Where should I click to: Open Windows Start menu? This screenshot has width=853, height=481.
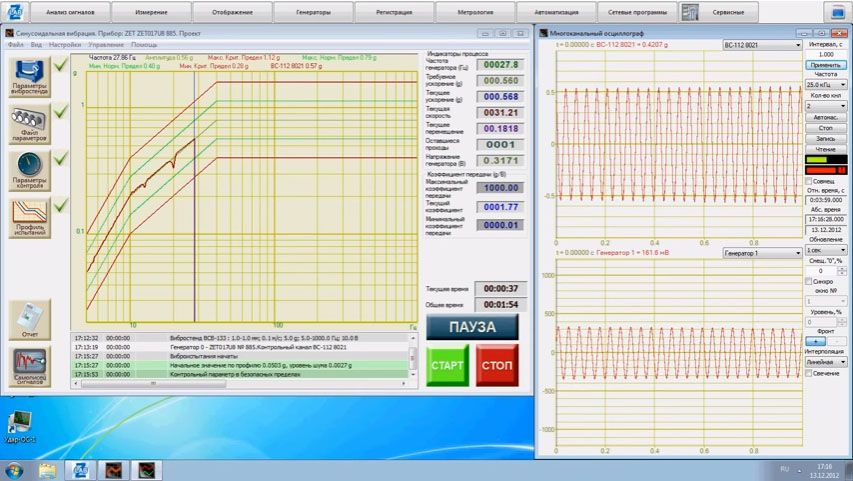(14, 470)
